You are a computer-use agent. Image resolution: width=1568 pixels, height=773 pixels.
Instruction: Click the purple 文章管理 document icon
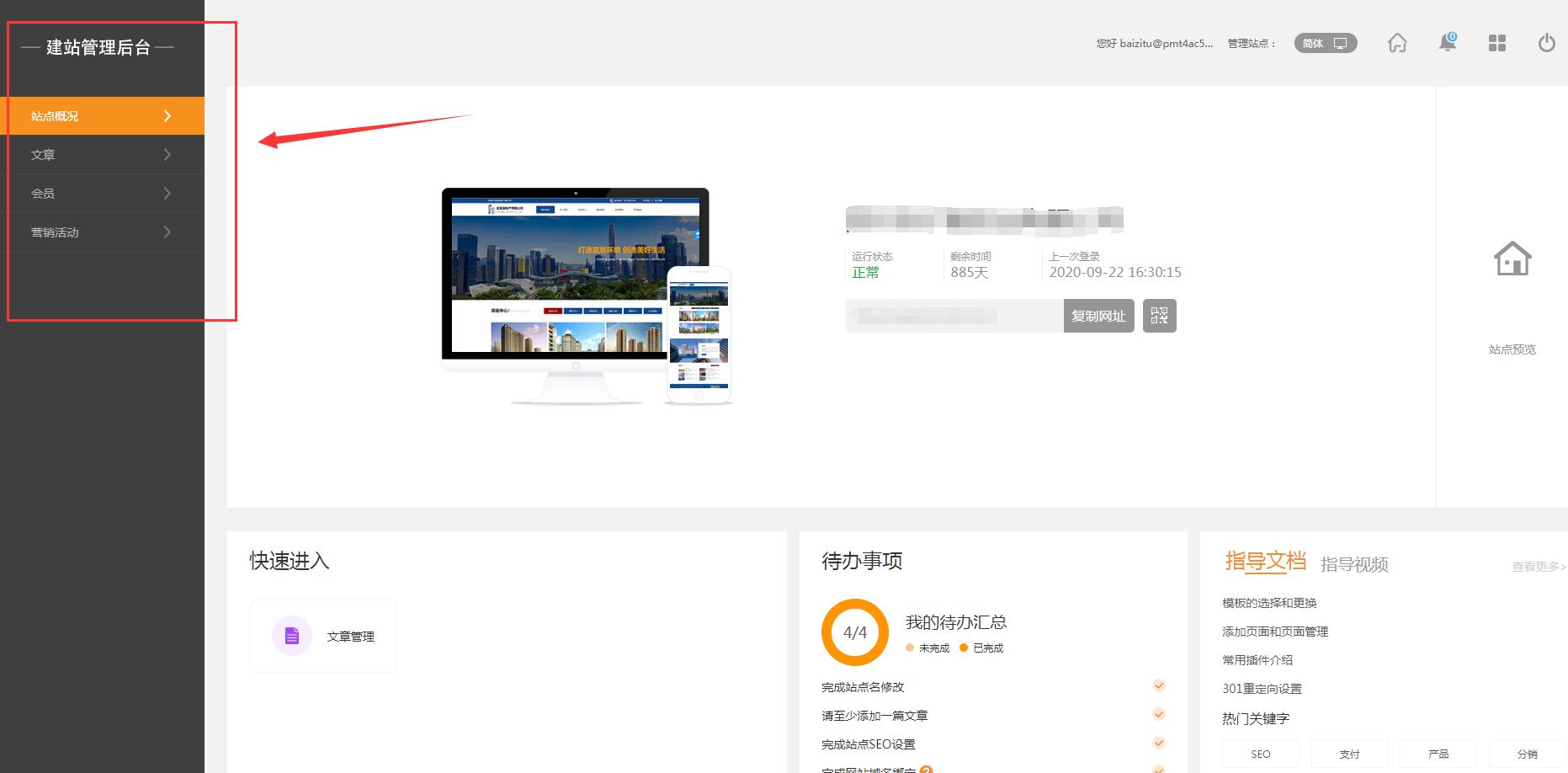[292, 636]
